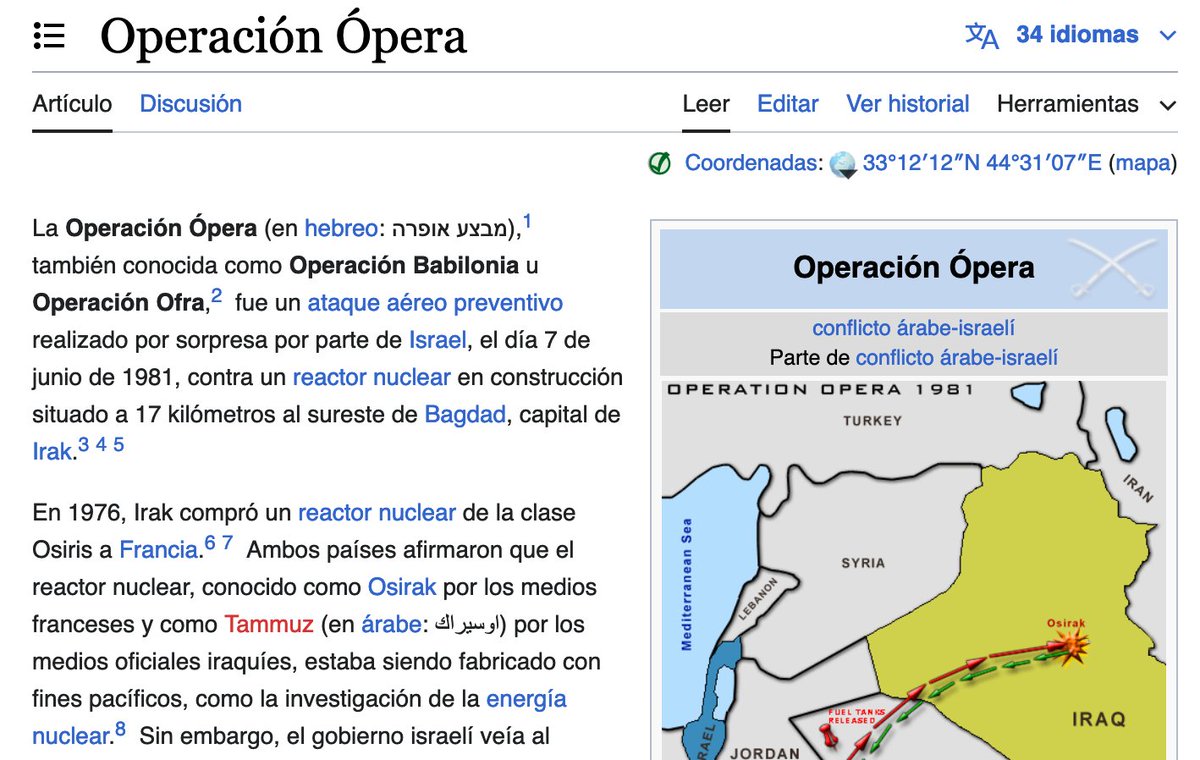Viewport: 1200px width, 760px height.
Task: Click conflicto árabe-israelí link after Parte de
Action: pyautogui.click(x=957, y=357)
